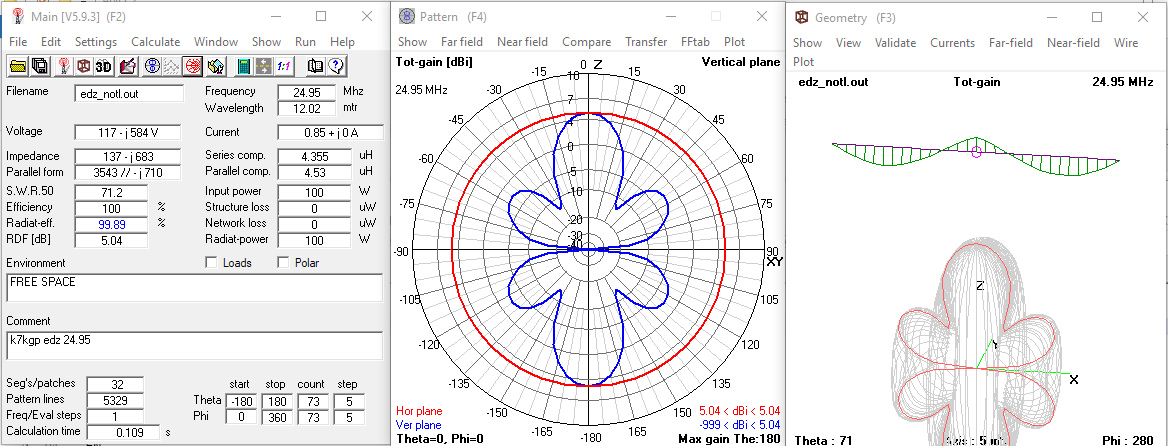Click the Comment box k7kgp edz 24.95
This screenshot has height=446, width=1168.
(194, 345)
